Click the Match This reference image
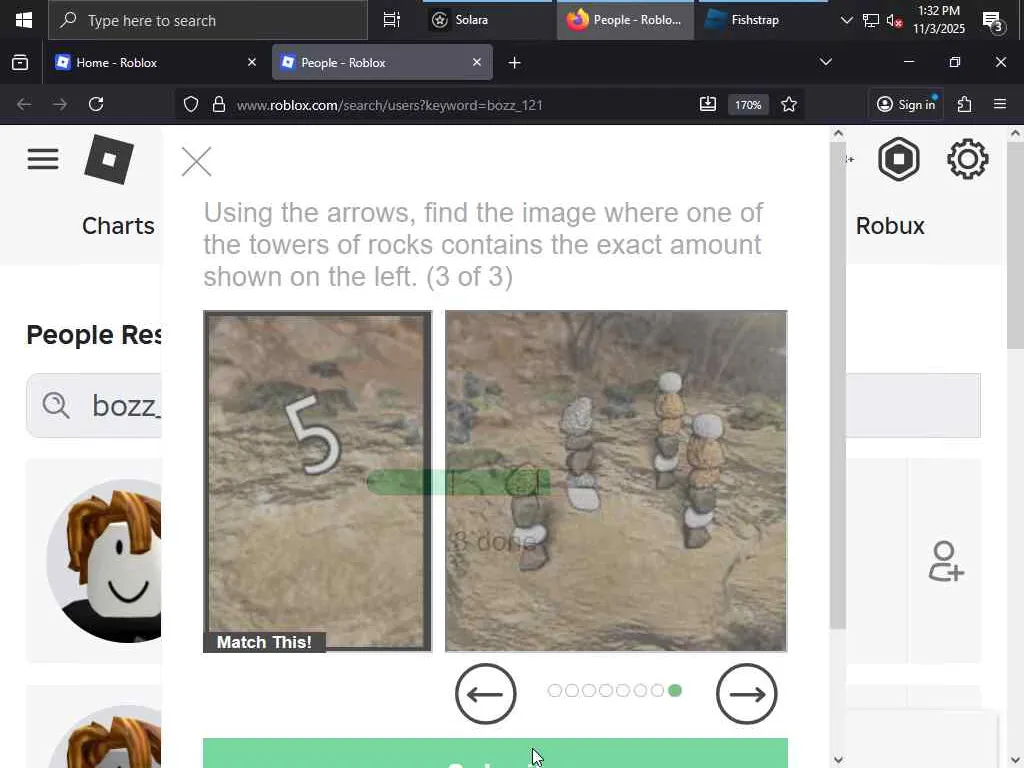This screenshot has height=768, width=1024. [317, 481]
